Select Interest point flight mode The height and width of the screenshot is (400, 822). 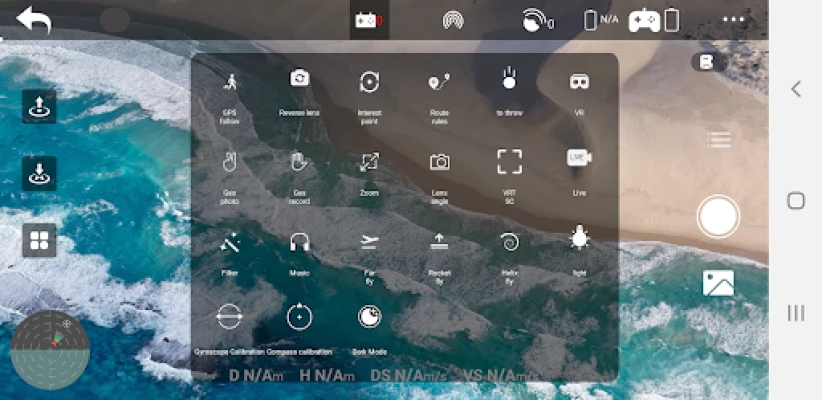point(369,83)
